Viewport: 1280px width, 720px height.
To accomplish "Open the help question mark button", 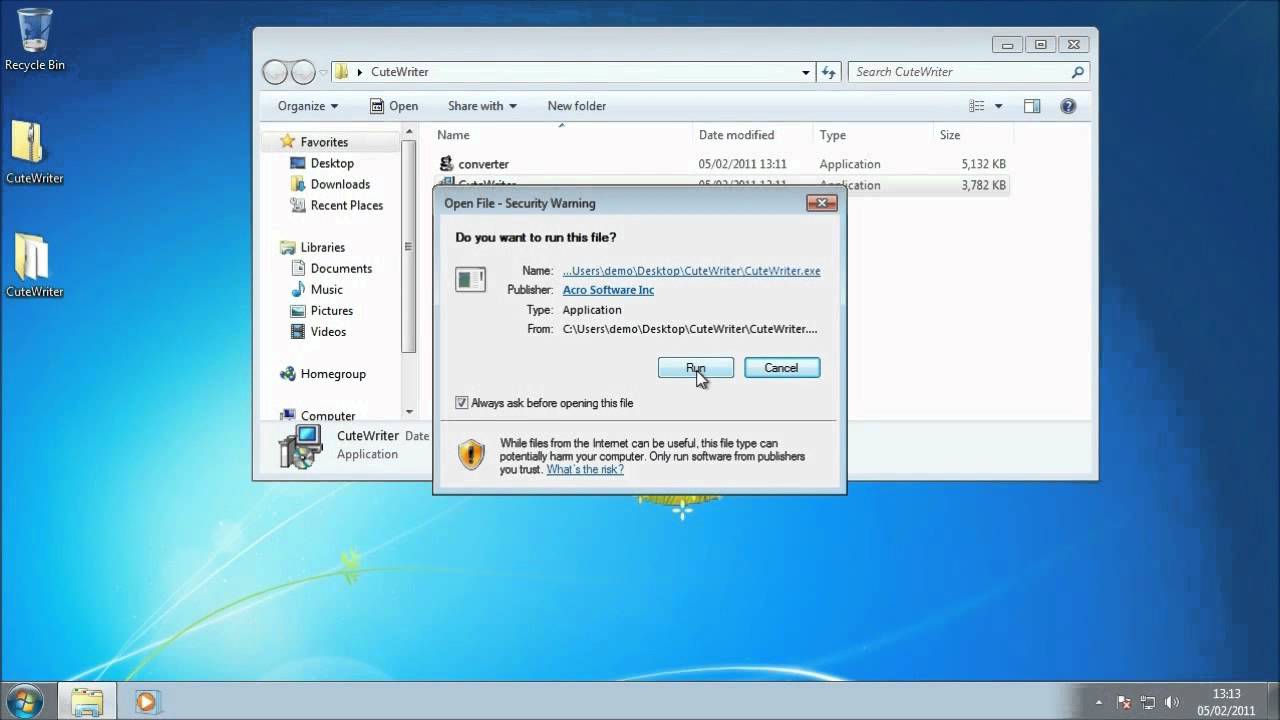I will coord(1068,106).
